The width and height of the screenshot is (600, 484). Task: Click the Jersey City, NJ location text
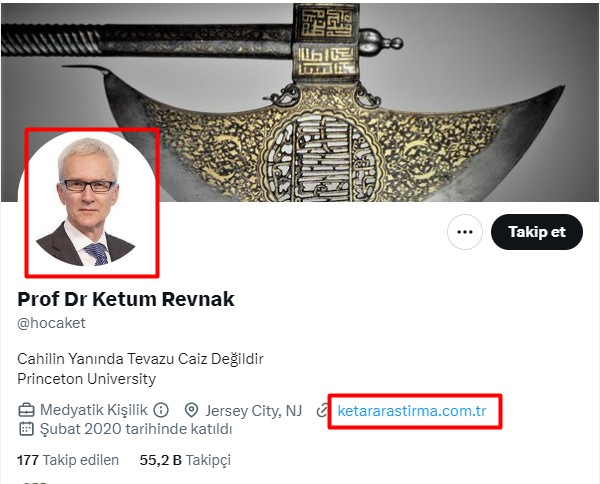(254, 411)
